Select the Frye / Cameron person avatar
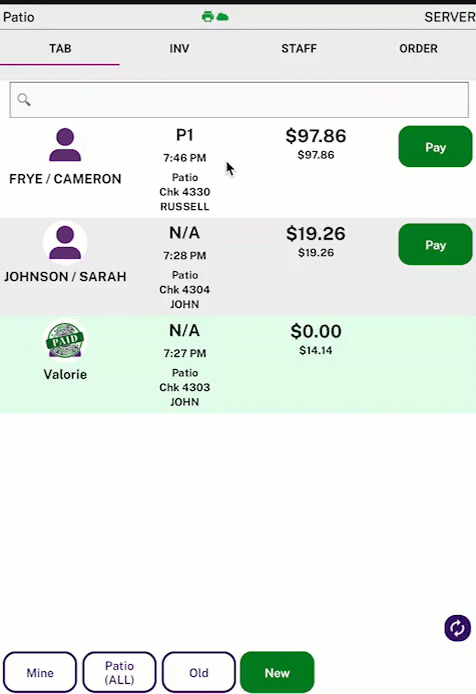Viewport: 476px width, 694px height. point(65,145)
